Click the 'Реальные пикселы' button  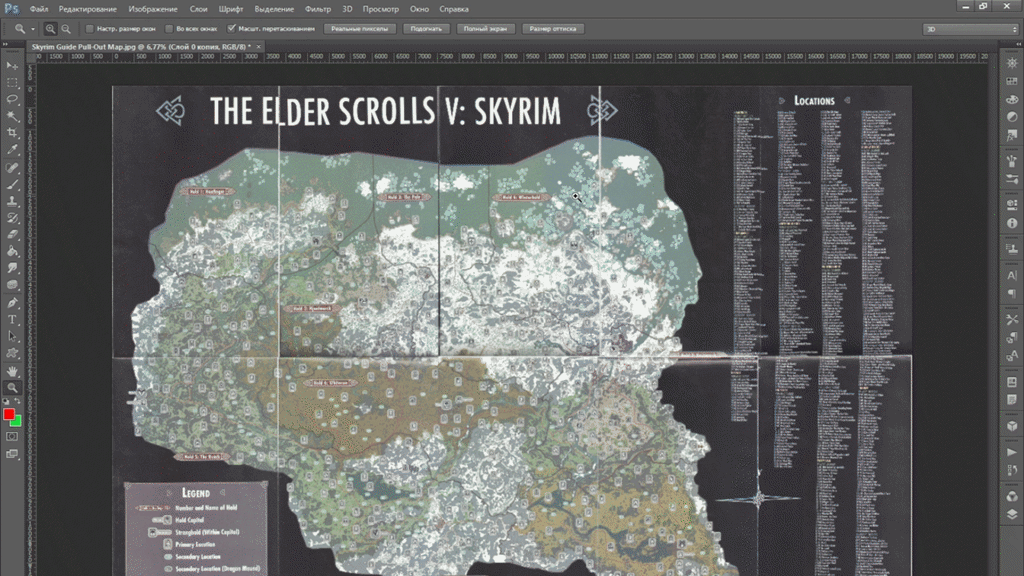click(359, 29)
